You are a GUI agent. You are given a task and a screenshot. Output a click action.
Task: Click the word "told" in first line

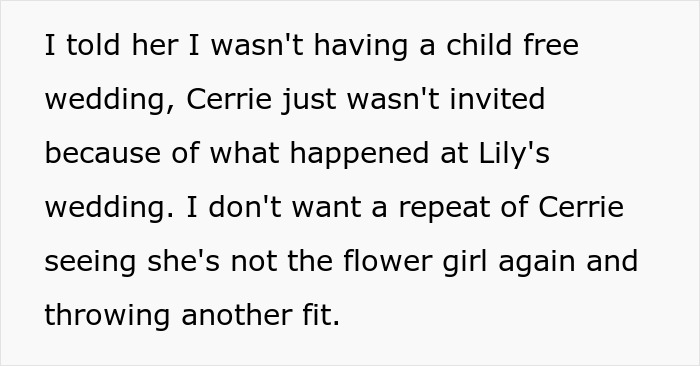[x=93, y=45]
